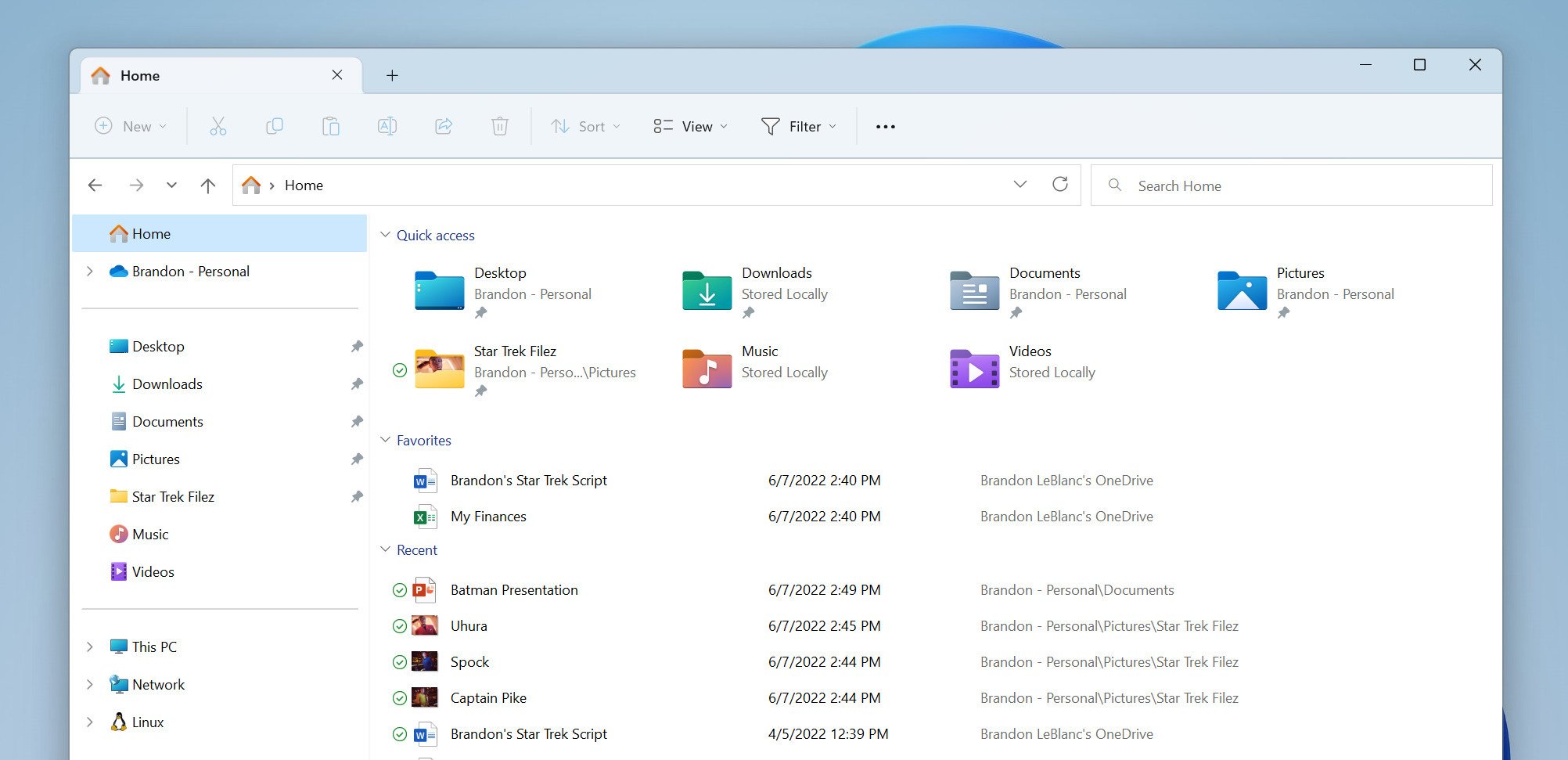Screen dimensions: 1568x760
Task: Expand Brandon - Personal tree node
Action: 90,272
